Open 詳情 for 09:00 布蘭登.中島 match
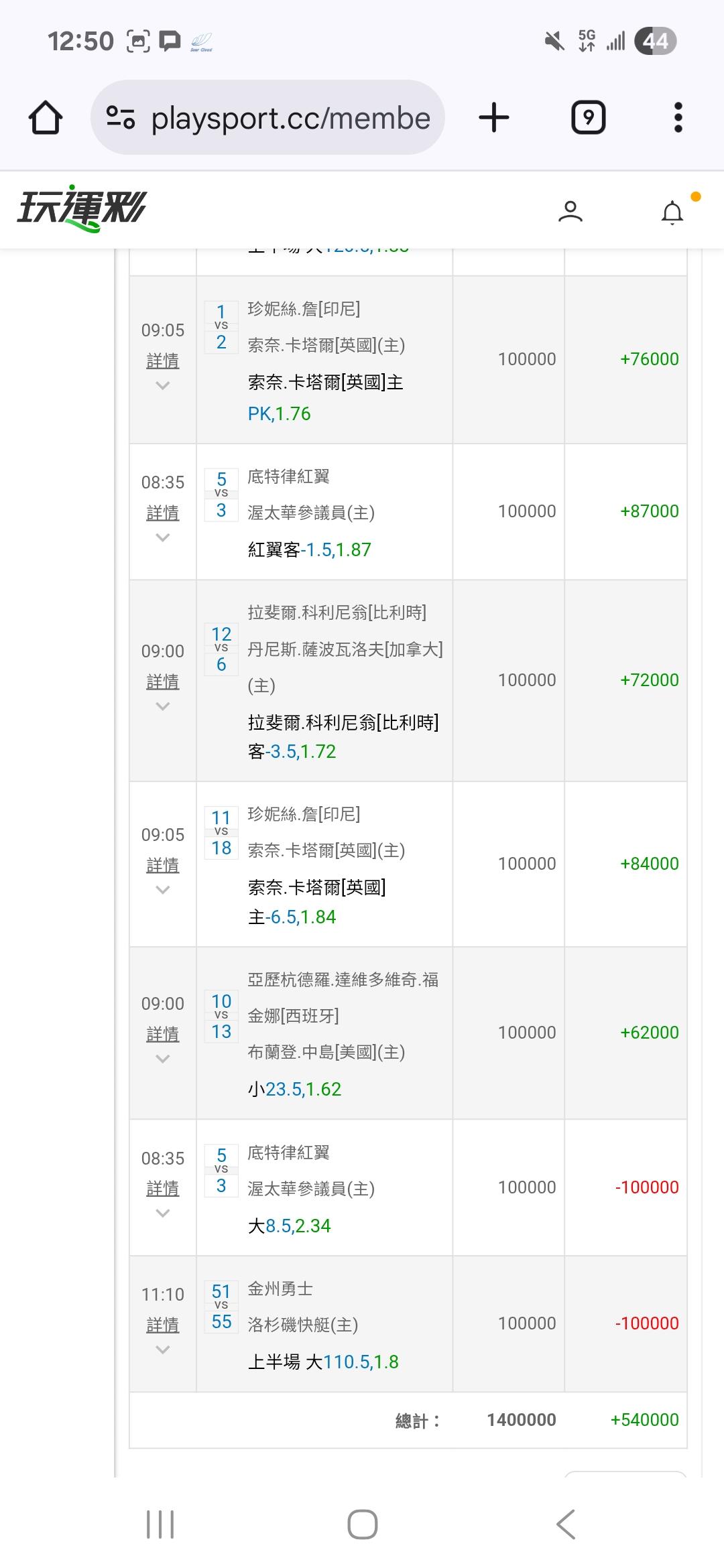Screen dimensions: 724x1568 [162, 1034]
